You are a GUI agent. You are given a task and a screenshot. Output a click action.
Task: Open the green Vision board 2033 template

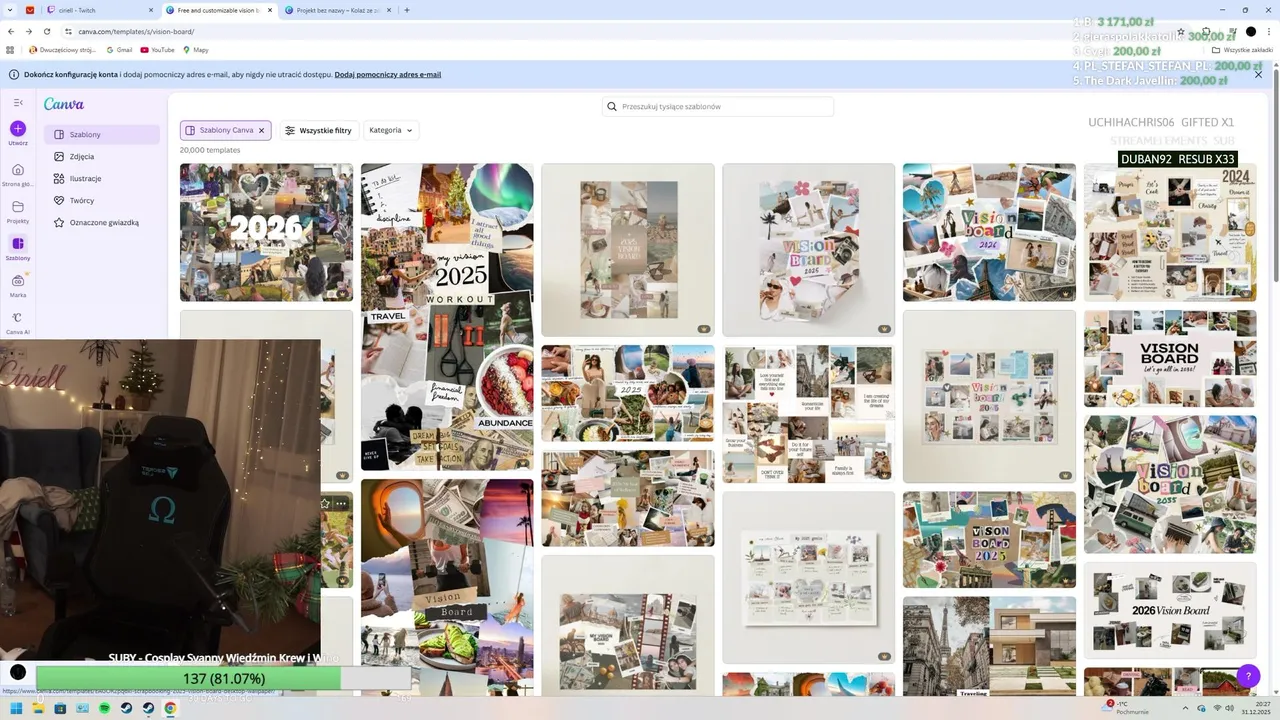(1170, 484)
